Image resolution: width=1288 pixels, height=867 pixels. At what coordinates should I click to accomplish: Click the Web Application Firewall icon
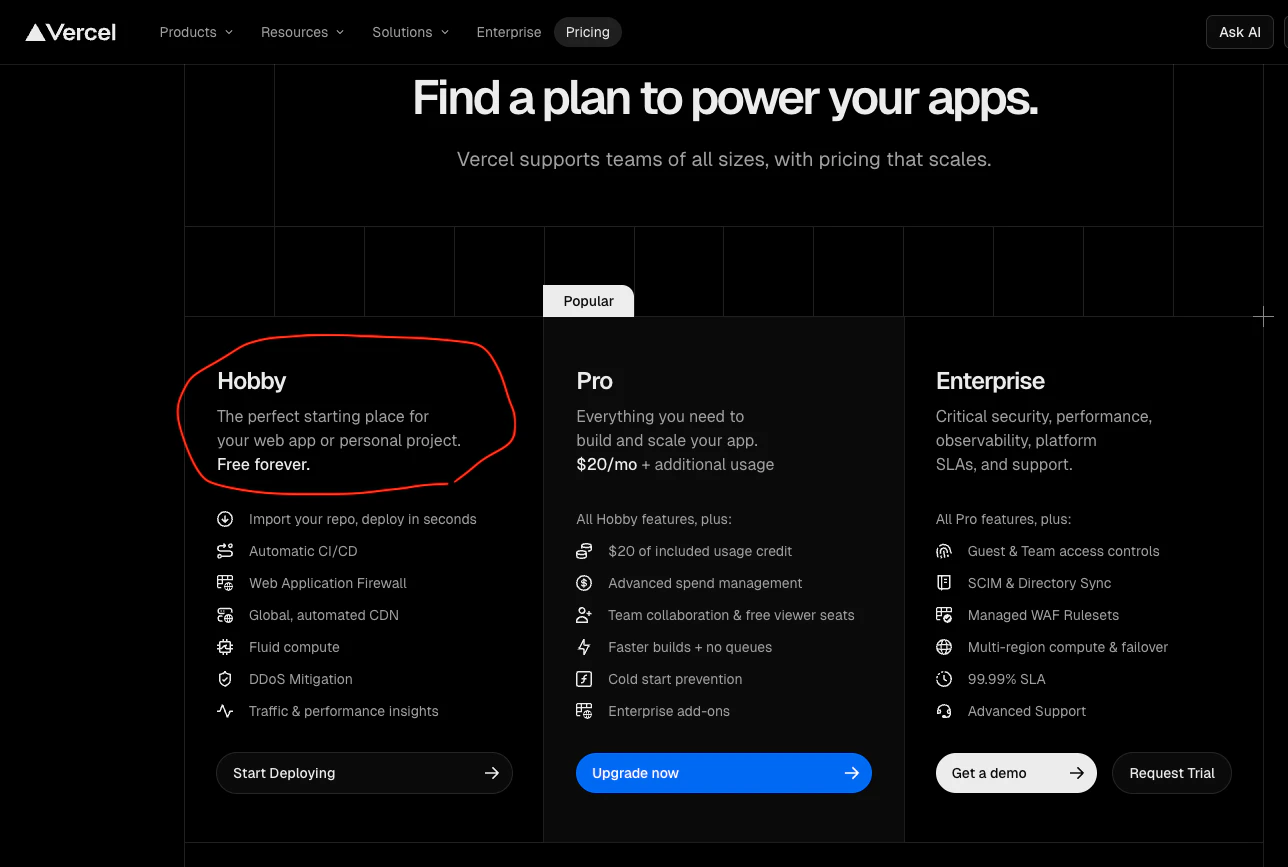click(x=225, y=583)
